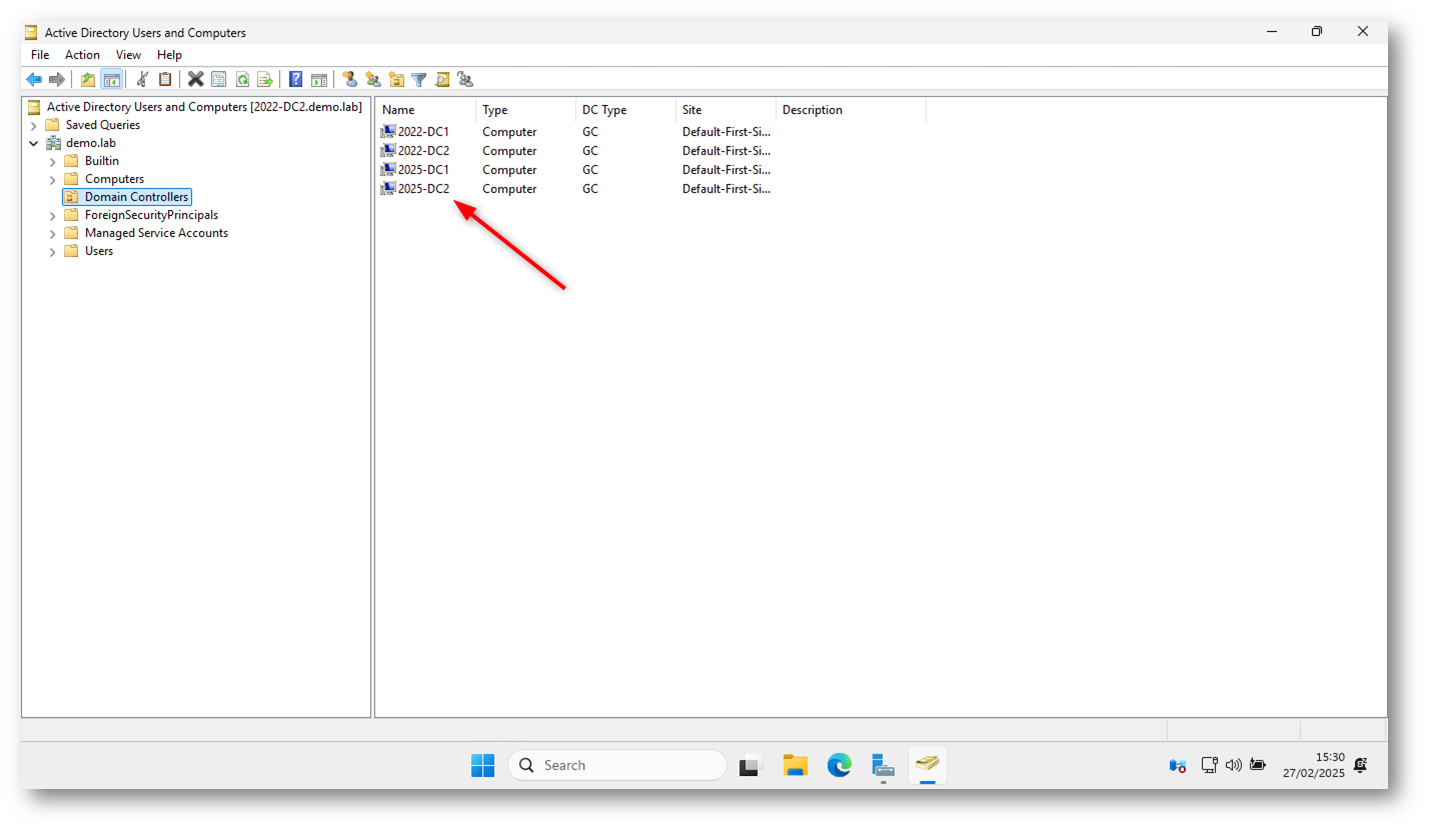Open the Help menu
The width and height of the screenshot is (1430, 831).
click(169, 55)
